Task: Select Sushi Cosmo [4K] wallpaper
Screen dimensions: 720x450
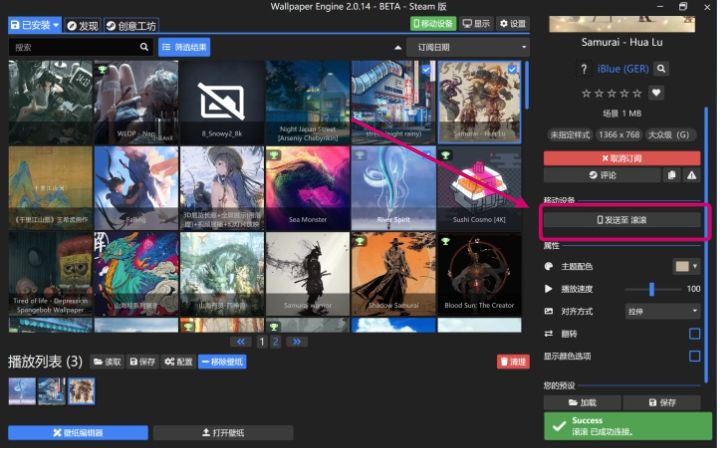Action: pyautogui.click(x=479, y=188)
